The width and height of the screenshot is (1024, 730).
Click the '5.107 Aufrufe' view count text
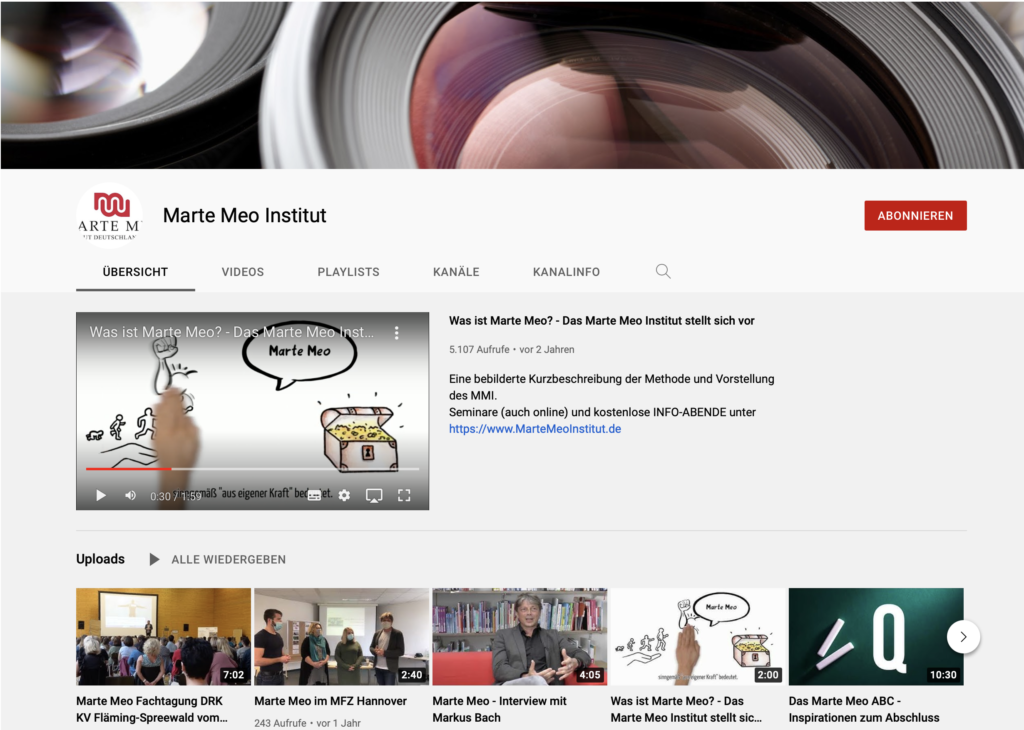tap(479, 349)
